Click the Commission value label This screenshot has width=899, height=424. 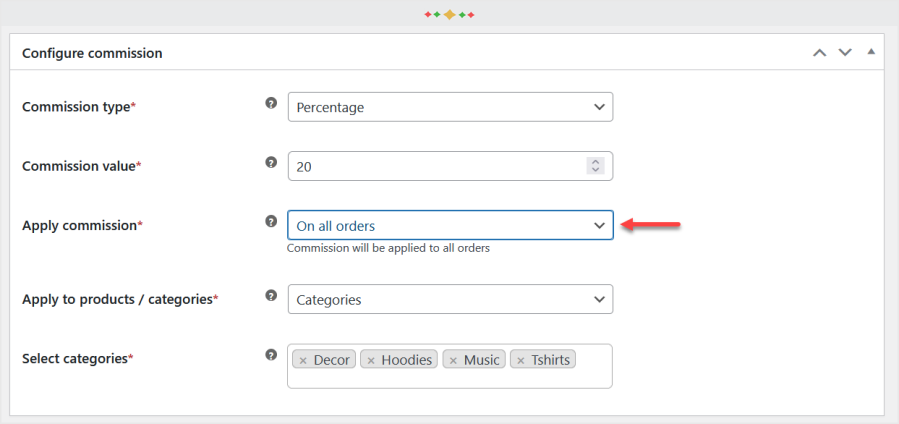pyautogui.click(x=81, y=166)
